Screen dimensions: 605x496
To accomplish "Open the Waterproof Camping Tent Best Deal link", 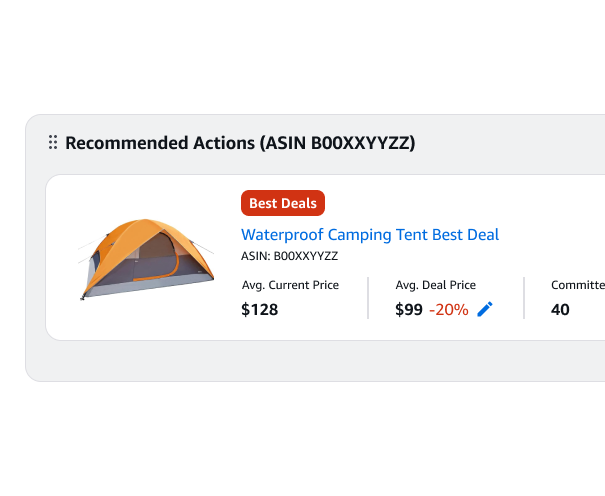I will point(370,235).
